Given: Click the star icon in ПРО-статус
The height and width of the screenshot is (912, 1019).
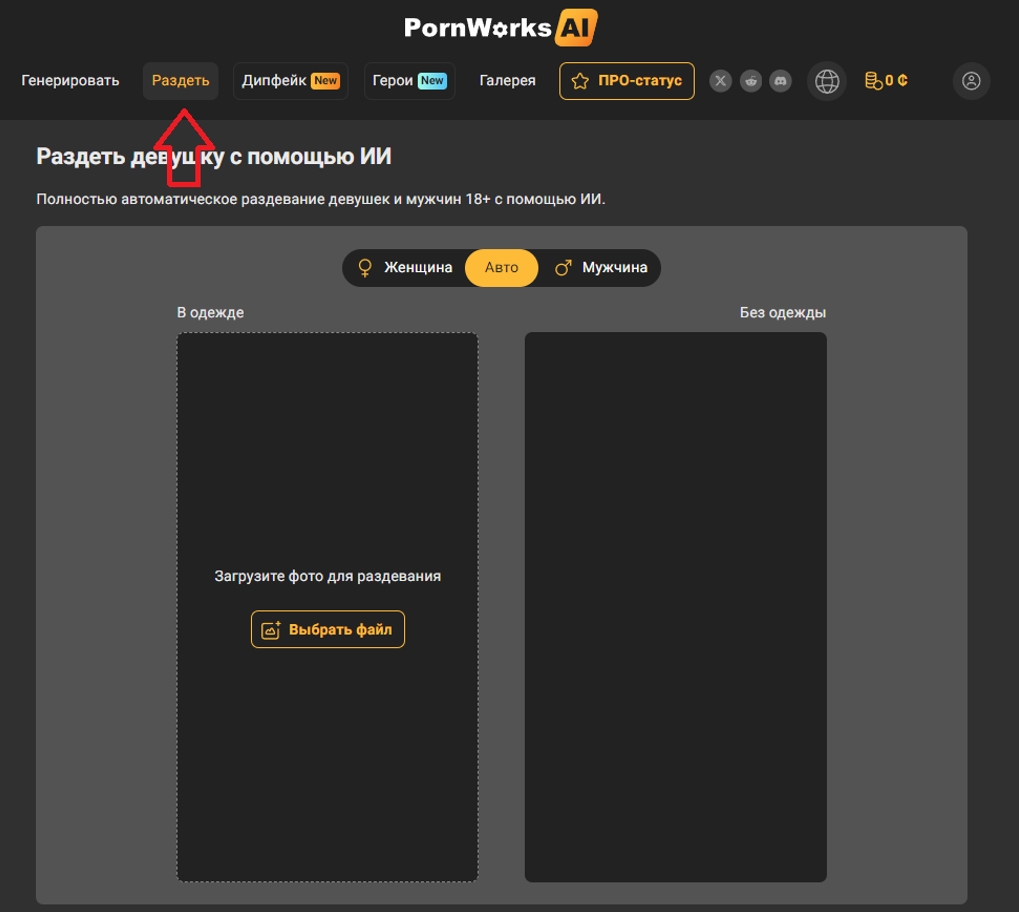Looking at the screenshot, I should [580, 81].
